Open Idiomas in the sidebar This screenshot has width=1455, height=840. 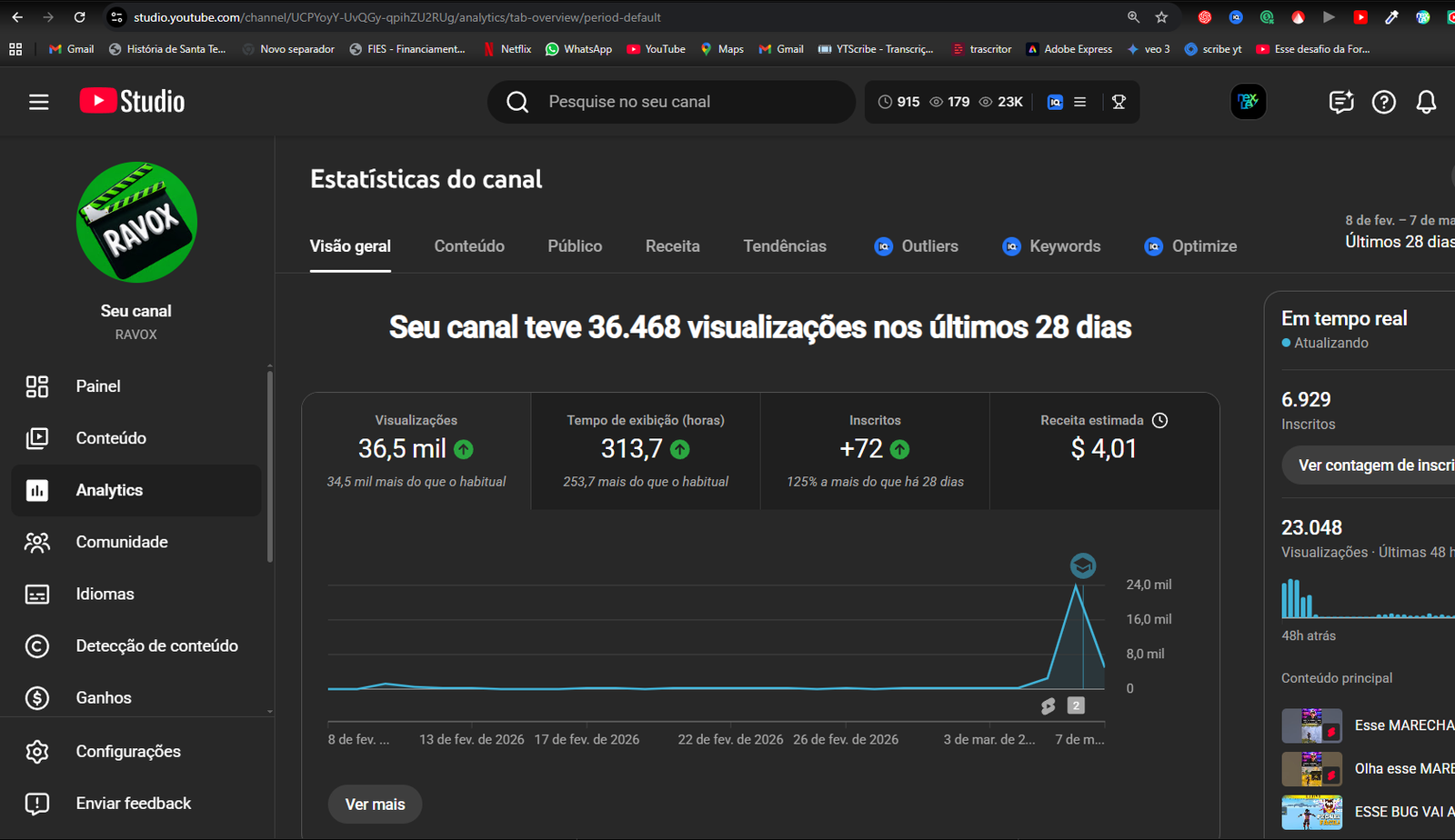click(136, 594)
